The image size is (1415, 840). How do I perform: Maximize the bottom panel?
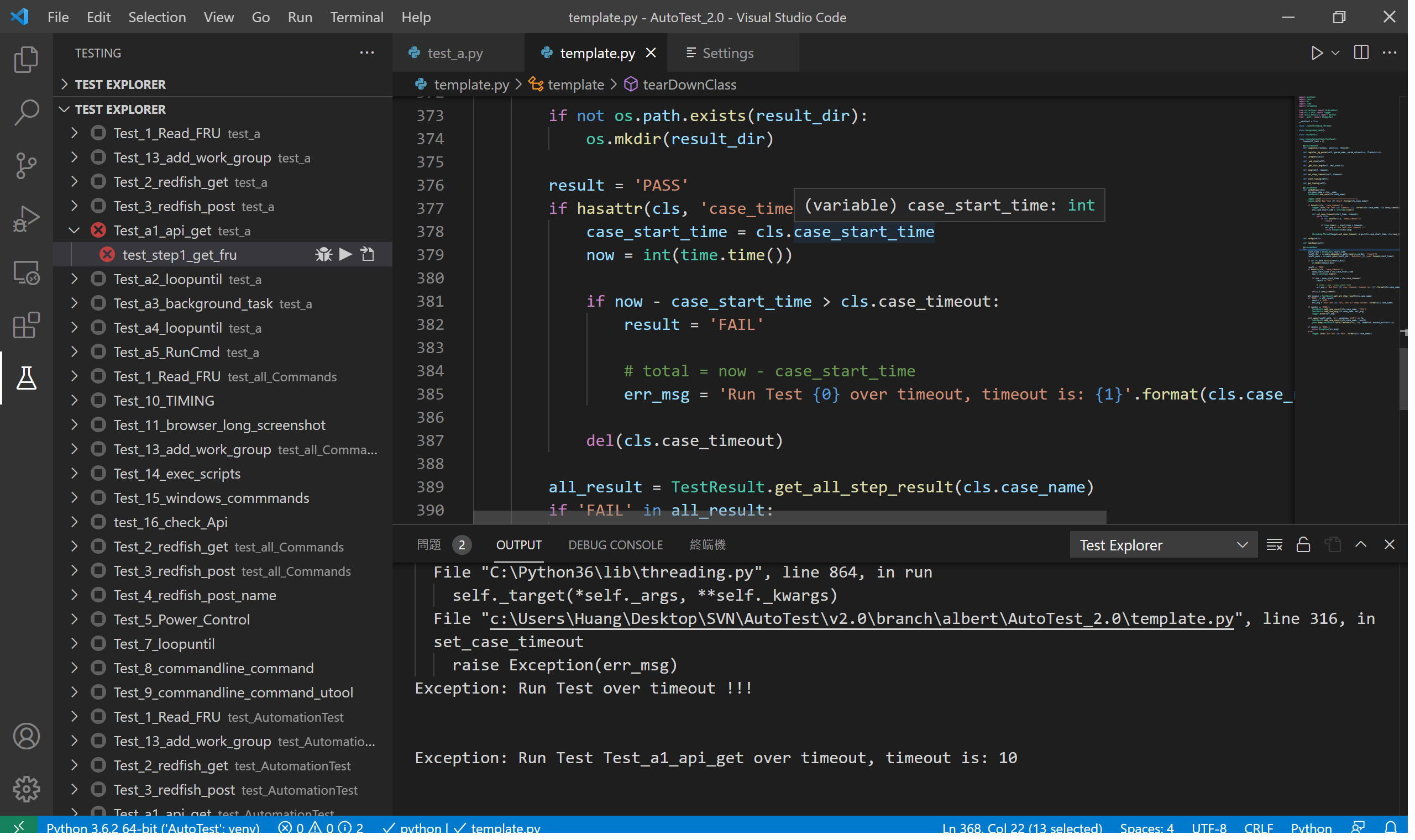tap(1361, 544)
